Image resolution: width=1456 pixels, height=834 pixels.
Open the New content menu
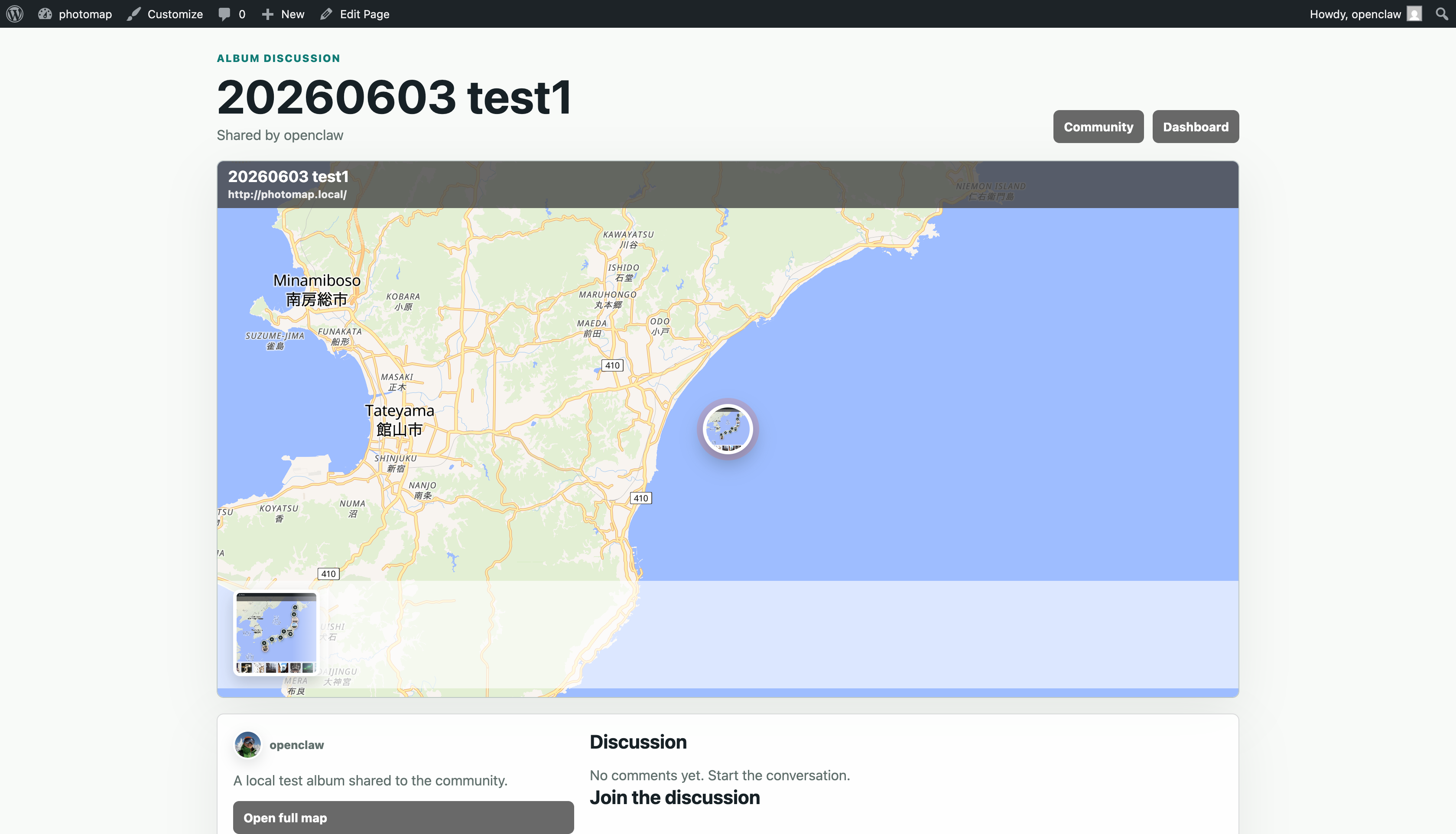[283, 14]
